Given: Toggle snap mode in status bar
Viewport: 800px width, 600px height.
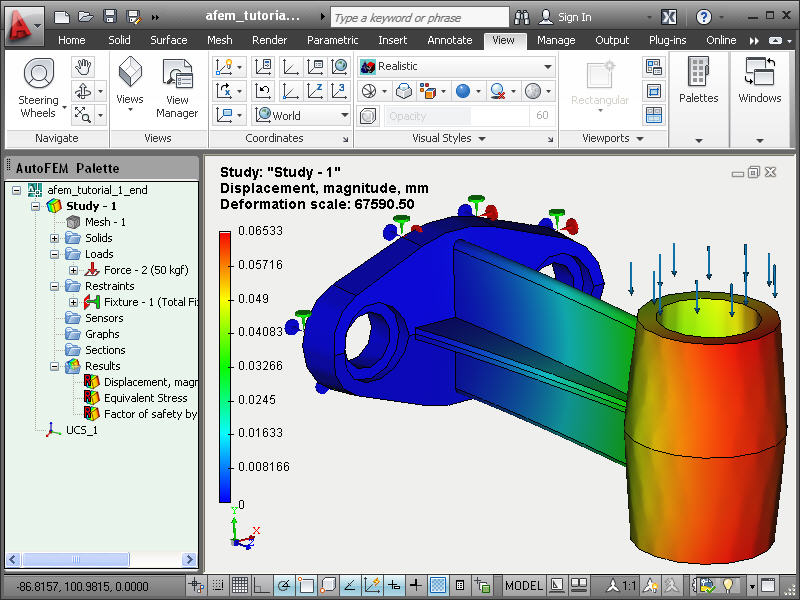Looking at the screenshot, I should 218,585.
